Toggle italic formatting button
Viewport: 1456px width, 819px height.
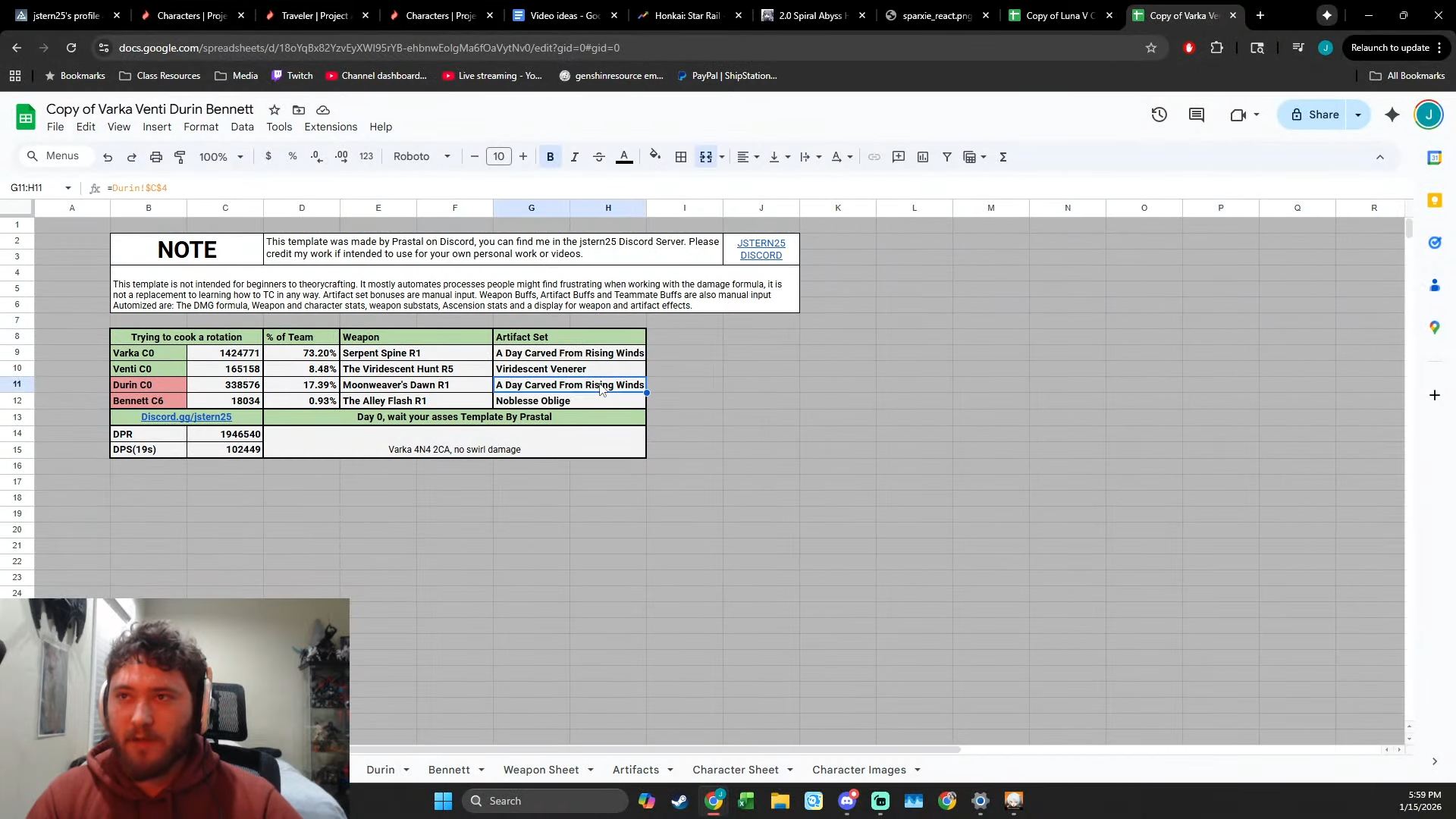tap(574, 157)
